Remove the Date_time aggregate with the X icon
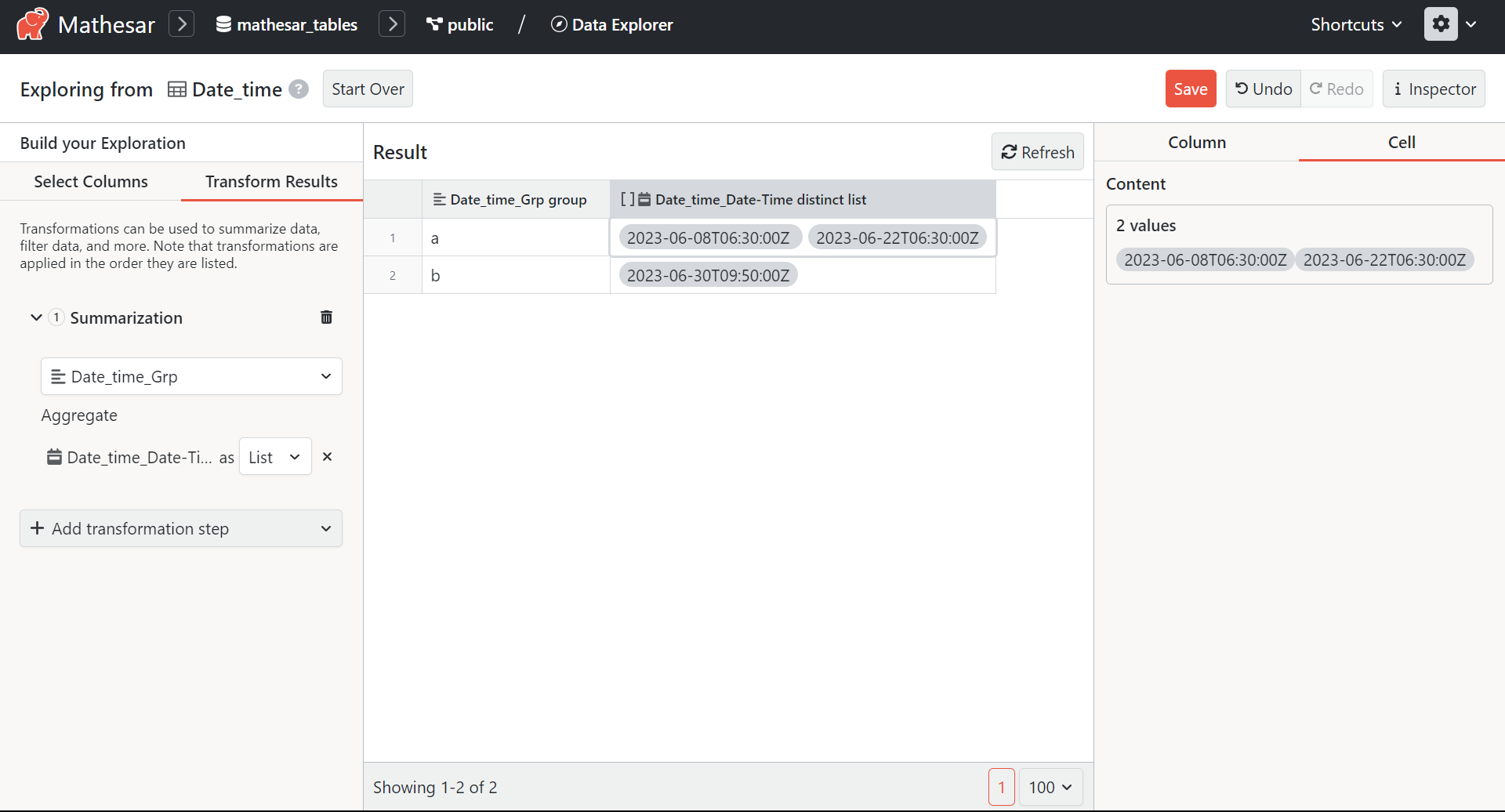 (328, 456)
